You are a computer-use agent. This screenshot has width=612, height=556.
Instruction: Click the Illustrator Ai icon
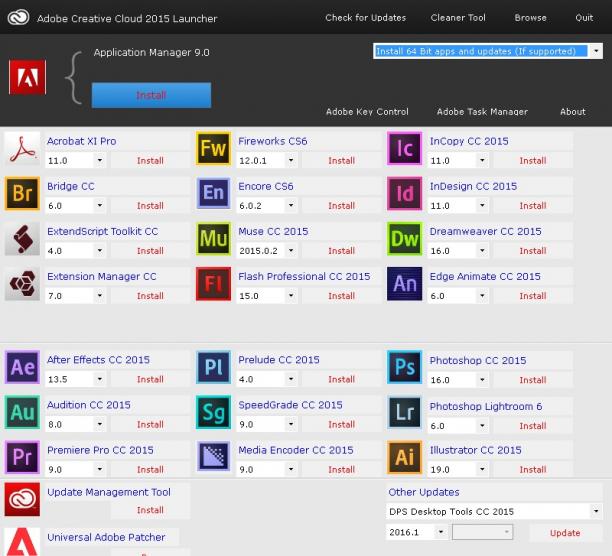[x=404, y=457]
